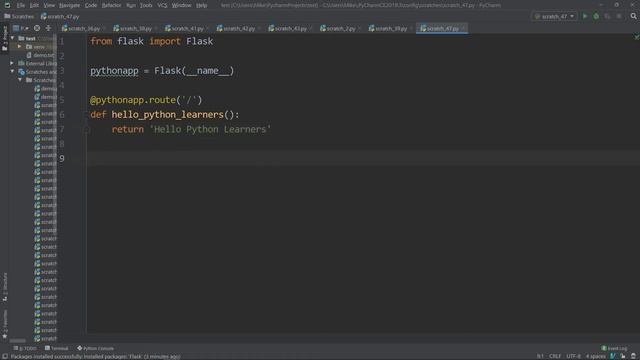Open the Navigate menu

[x=69, y=5]
